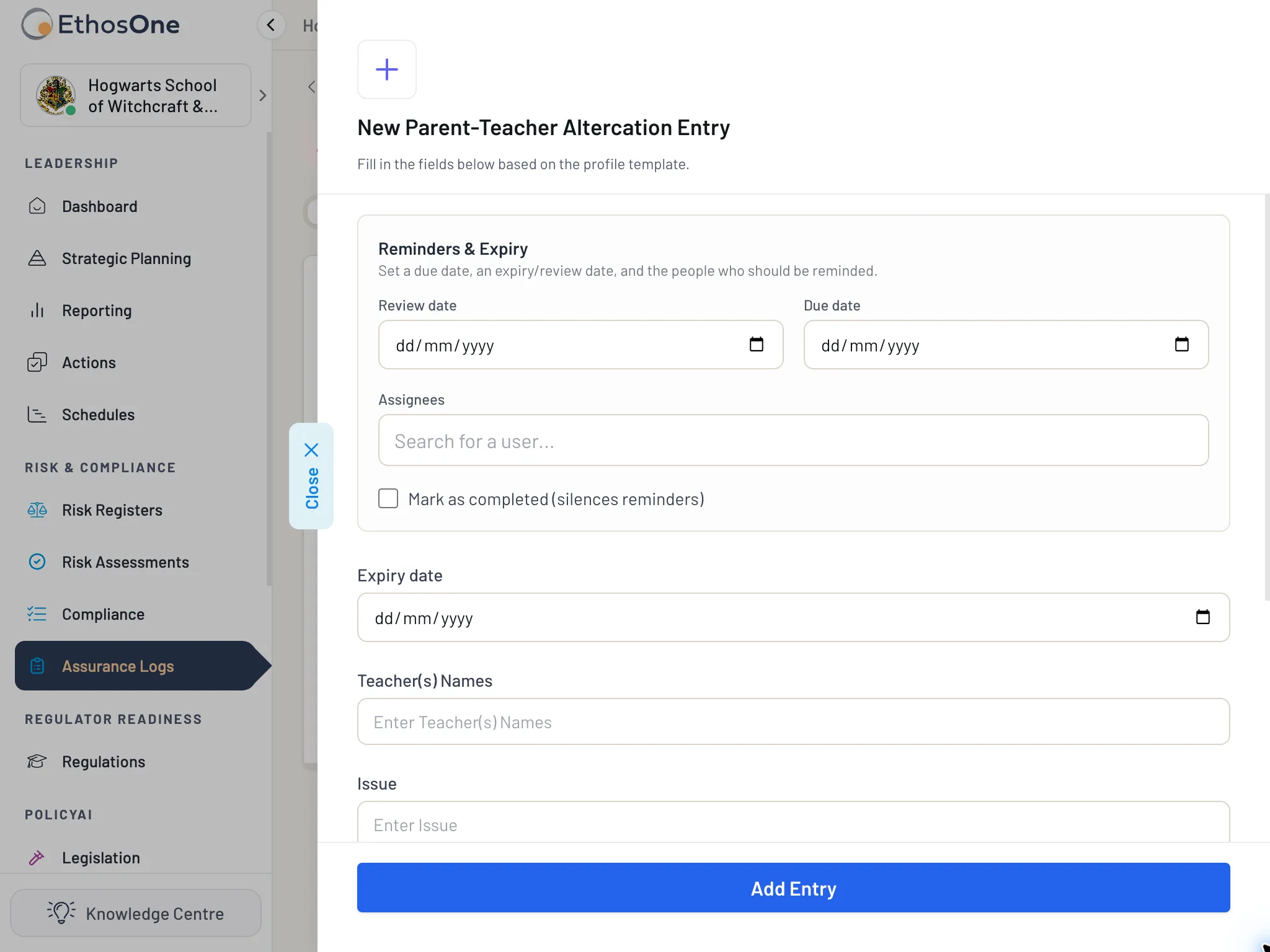The image size is (1270, 952).
Task: Click into the Issue text field
Action: (x=794, y=822)
